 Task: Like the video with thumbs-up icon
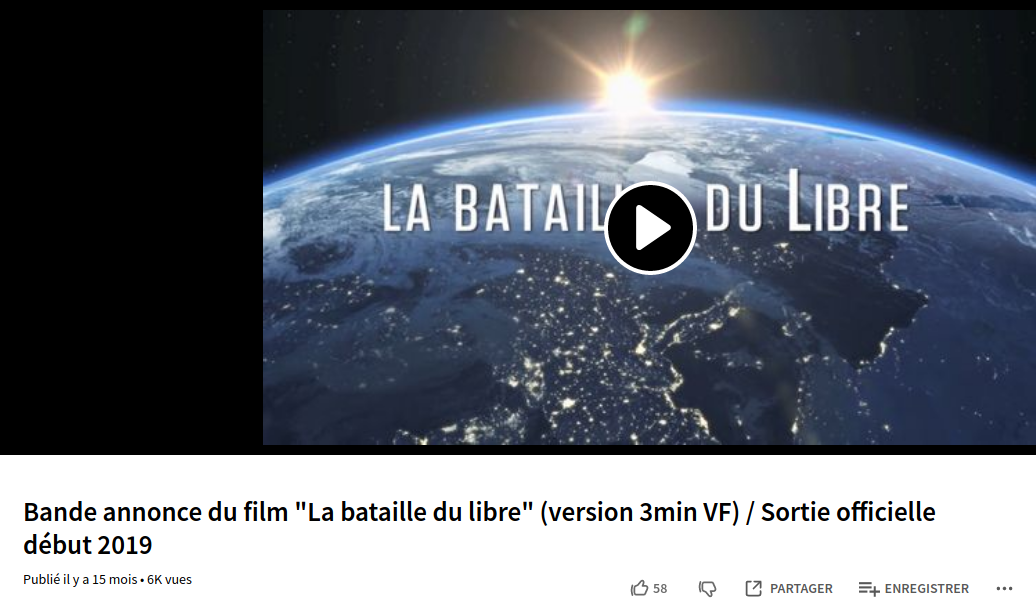[x=639, y=588]
